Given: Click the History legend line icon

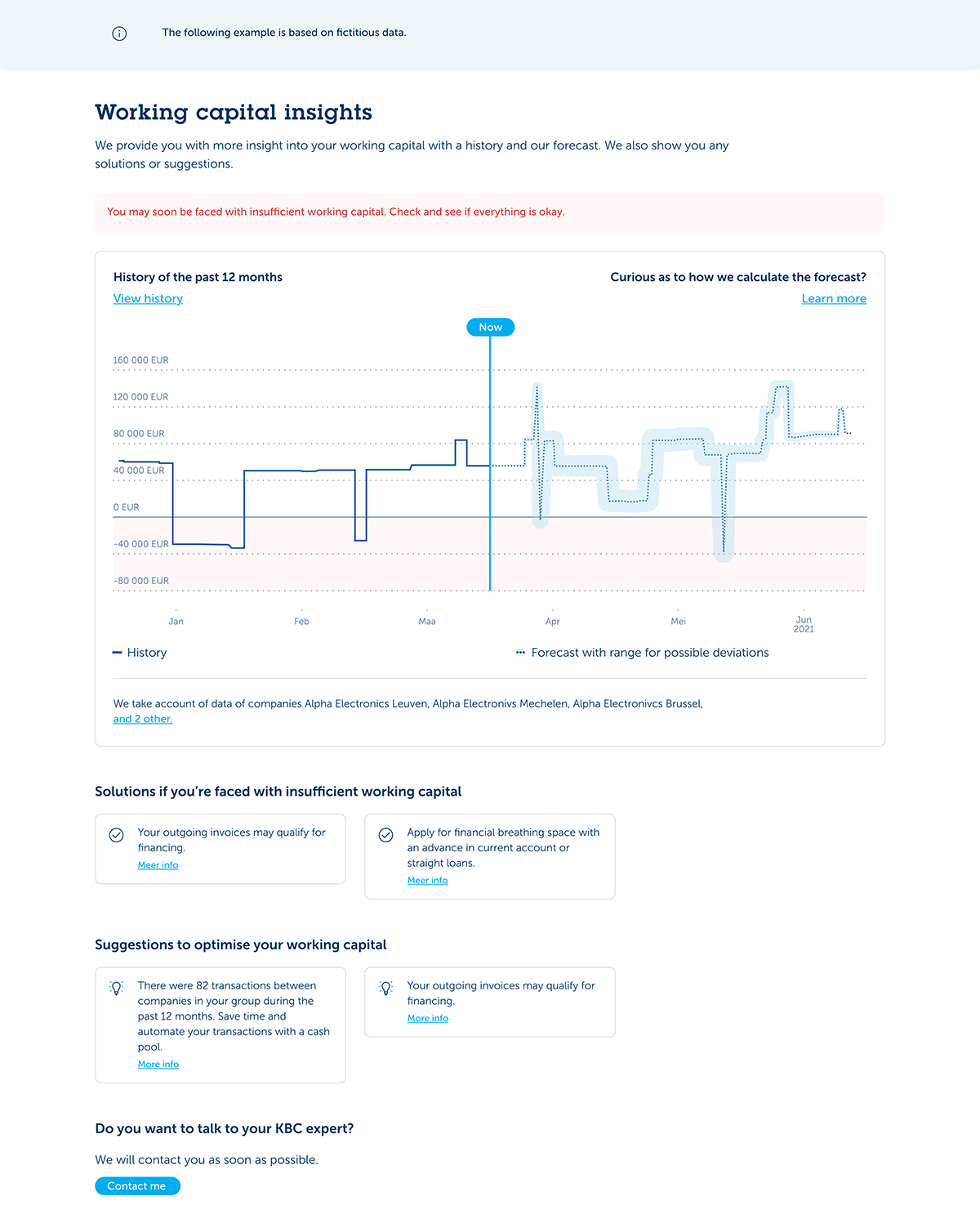Looking at the screenshot, I should 117,652.
